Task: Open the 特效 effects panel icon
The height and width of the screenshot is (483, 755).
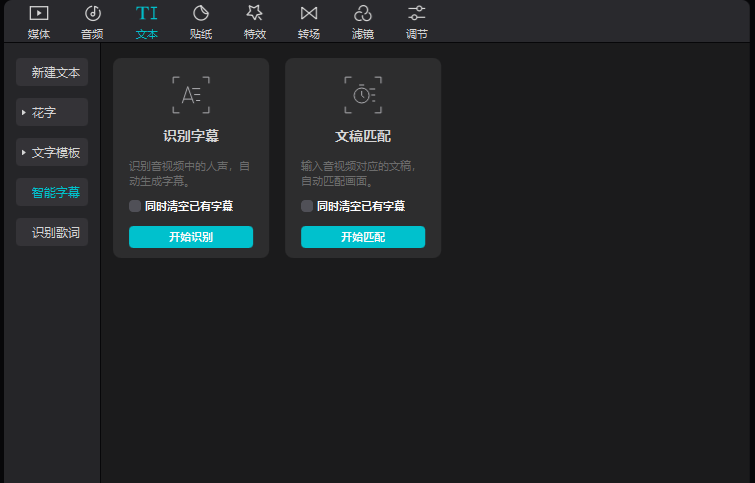Action: point(255,13)
